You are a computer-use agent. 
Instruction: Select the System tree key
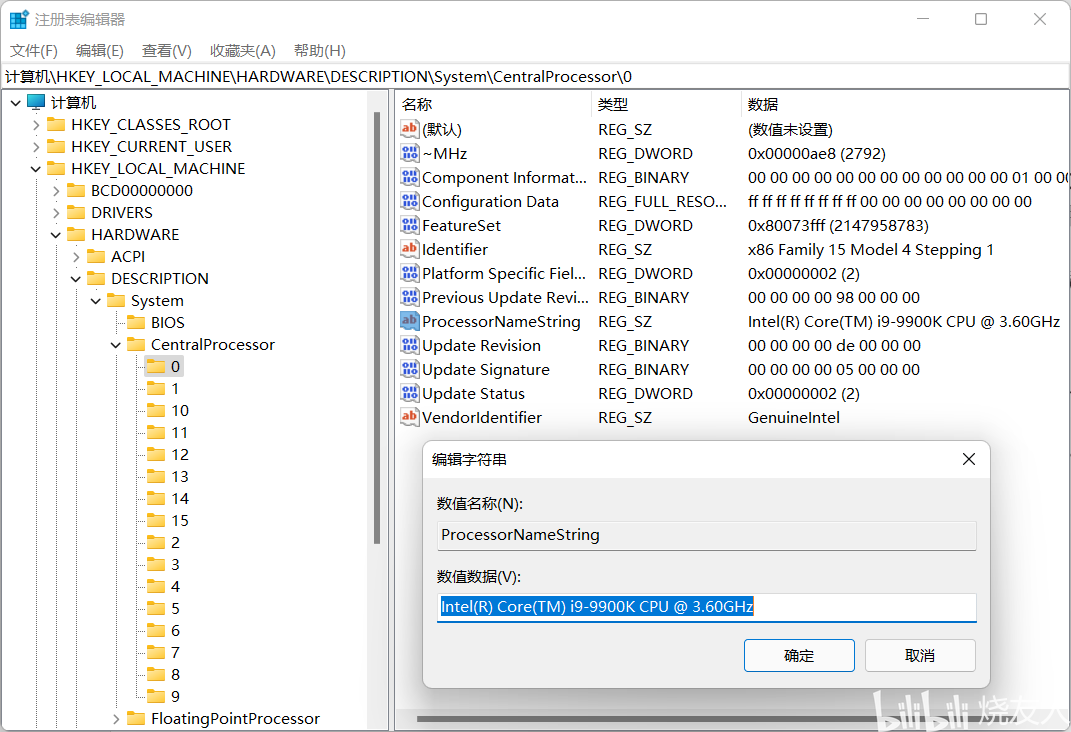[157, 300]
